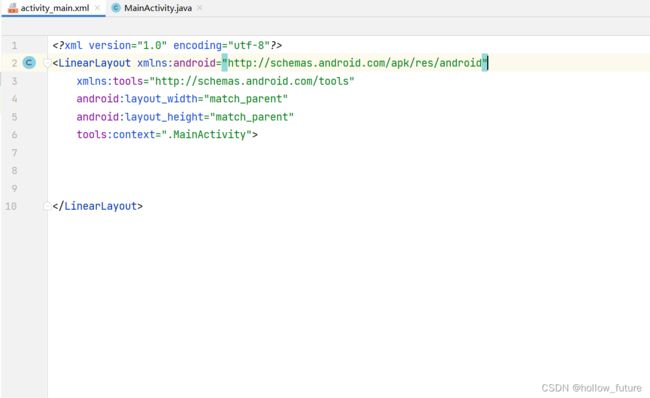Click the ".MainActivity" string value

click(x=206, y=134)
